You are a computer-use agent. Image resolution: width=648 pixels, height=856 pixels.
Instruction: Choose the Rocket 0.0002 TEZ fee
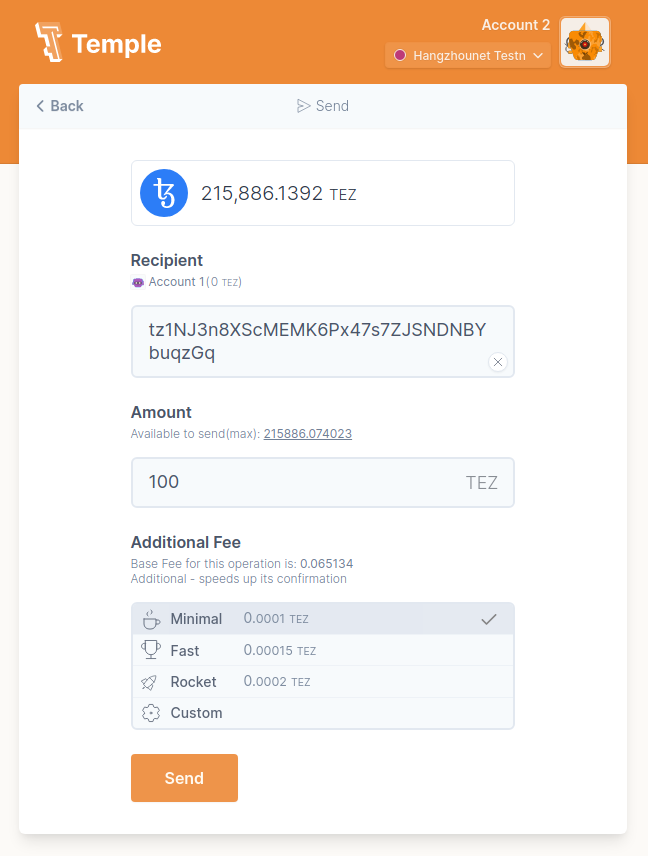pos(322,682)
